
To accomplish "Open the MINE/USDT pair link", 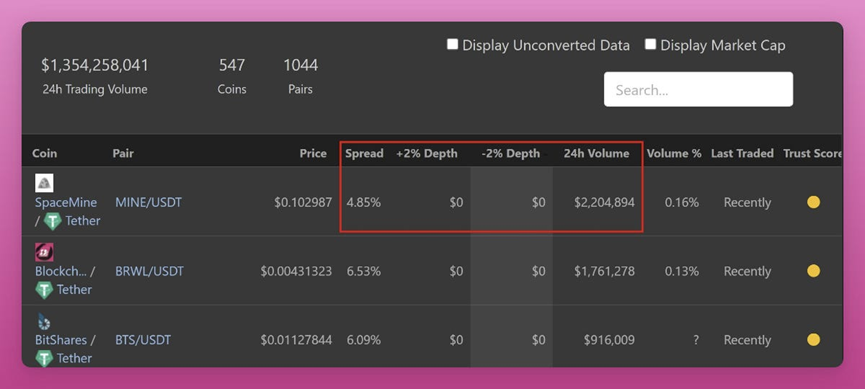I will [x=148, y=203].
